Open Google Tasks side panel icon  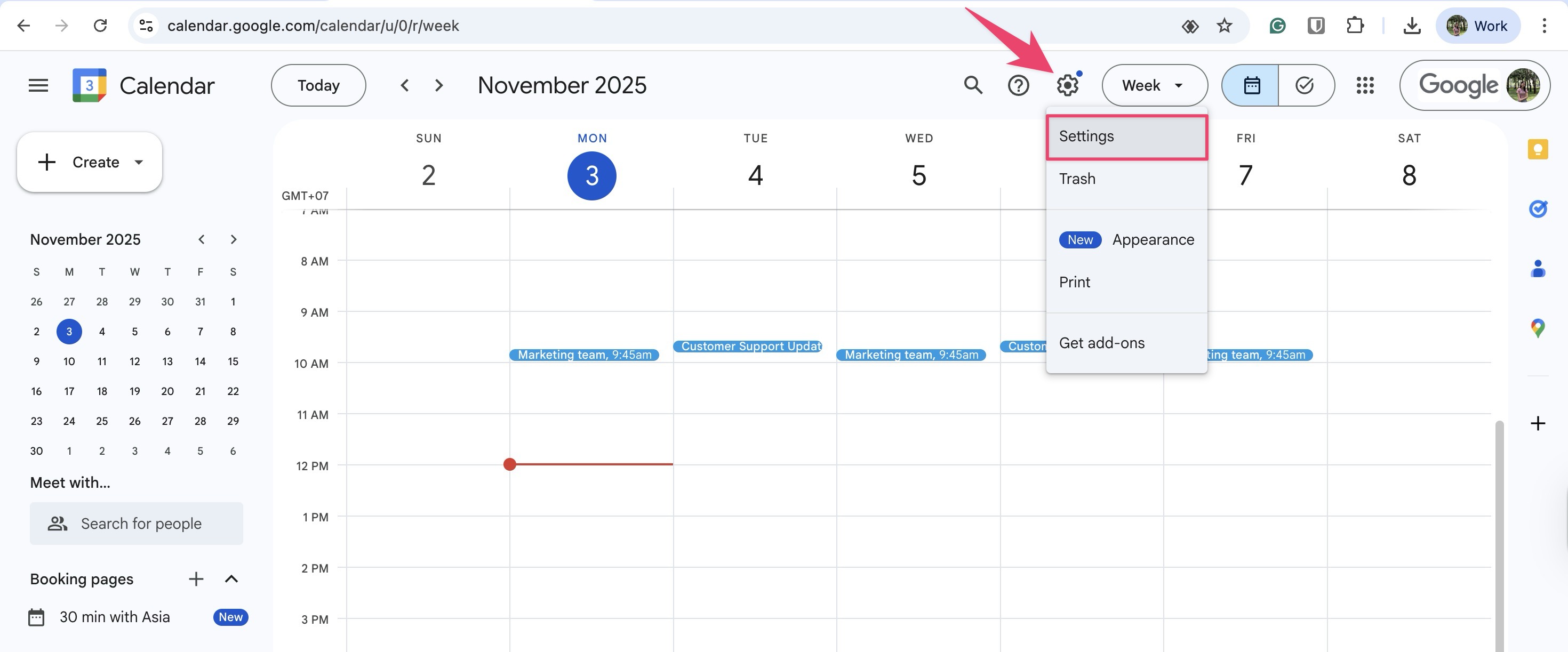pos(1537,208)
